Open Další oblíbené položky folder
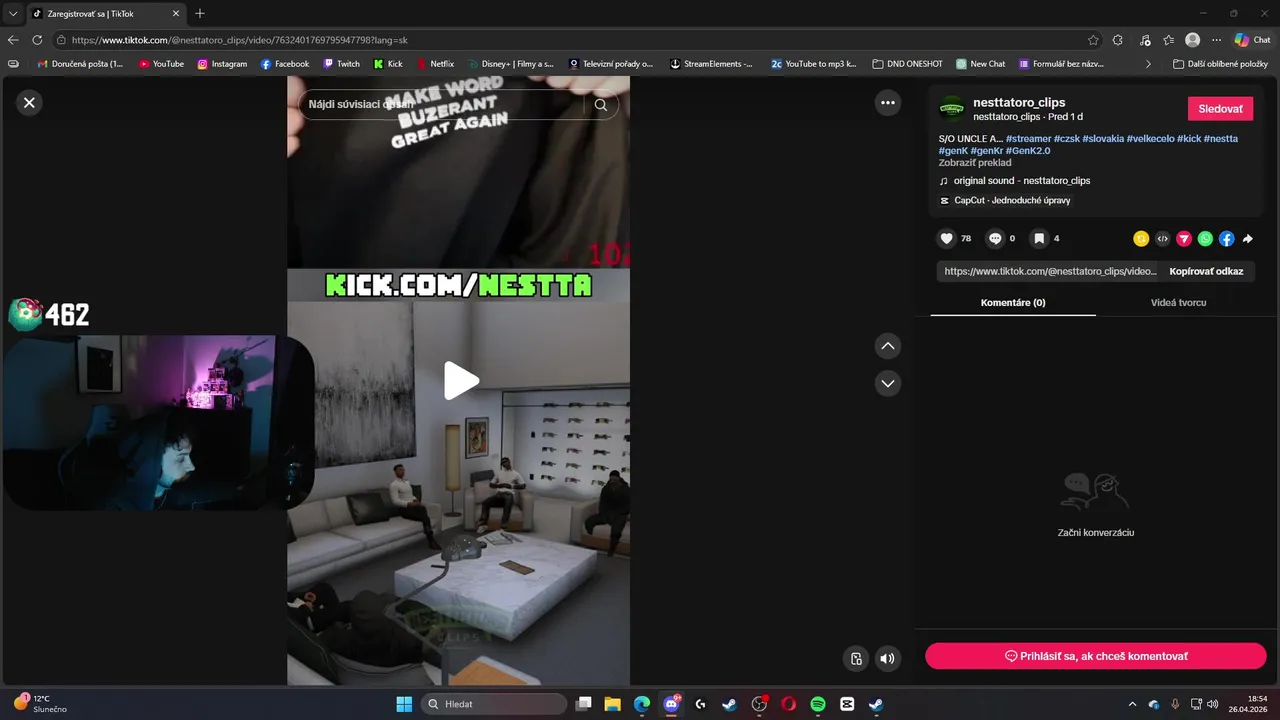The width and height of the screenshot is (1280, 720). point(1220,63)
